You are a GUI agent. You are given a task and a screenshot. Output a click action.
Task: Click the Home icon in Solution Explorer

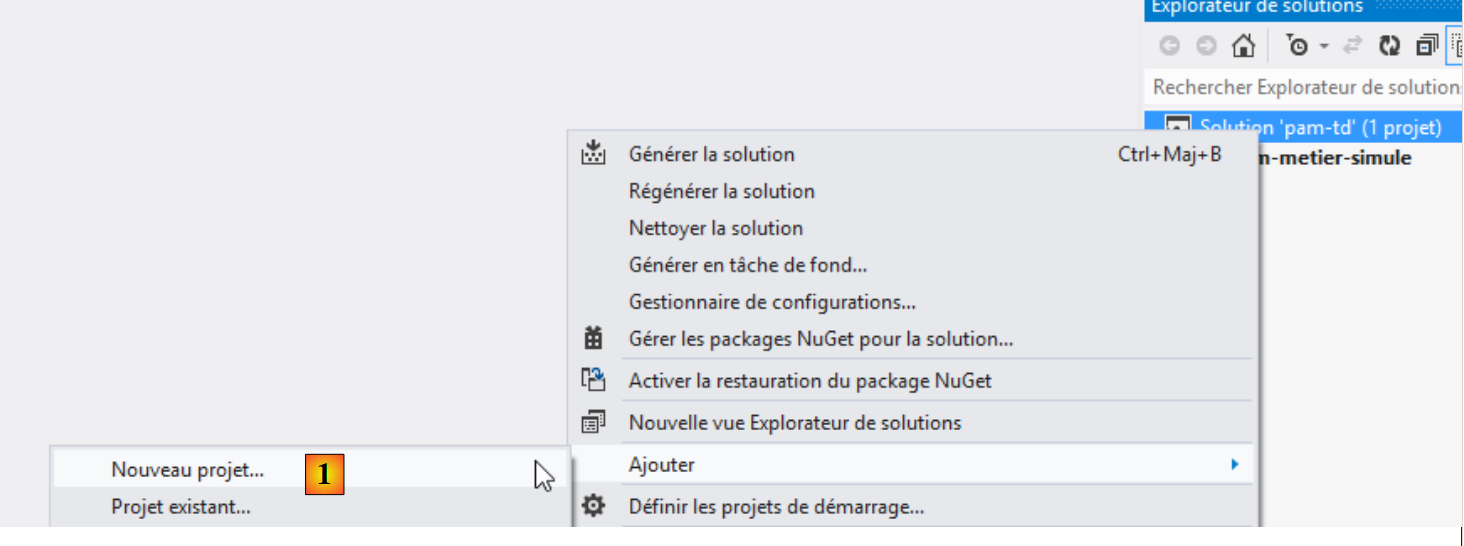[1243, 46]
